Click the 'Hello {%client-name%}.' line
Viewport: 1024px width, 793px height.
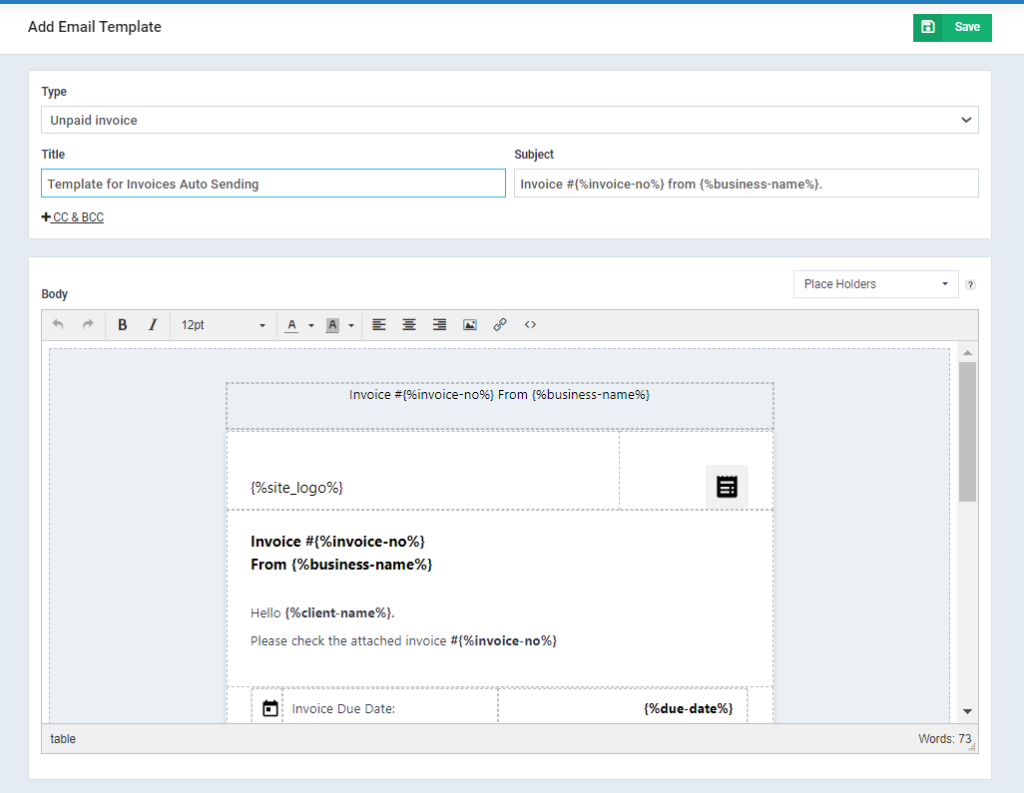pos(323,613)
